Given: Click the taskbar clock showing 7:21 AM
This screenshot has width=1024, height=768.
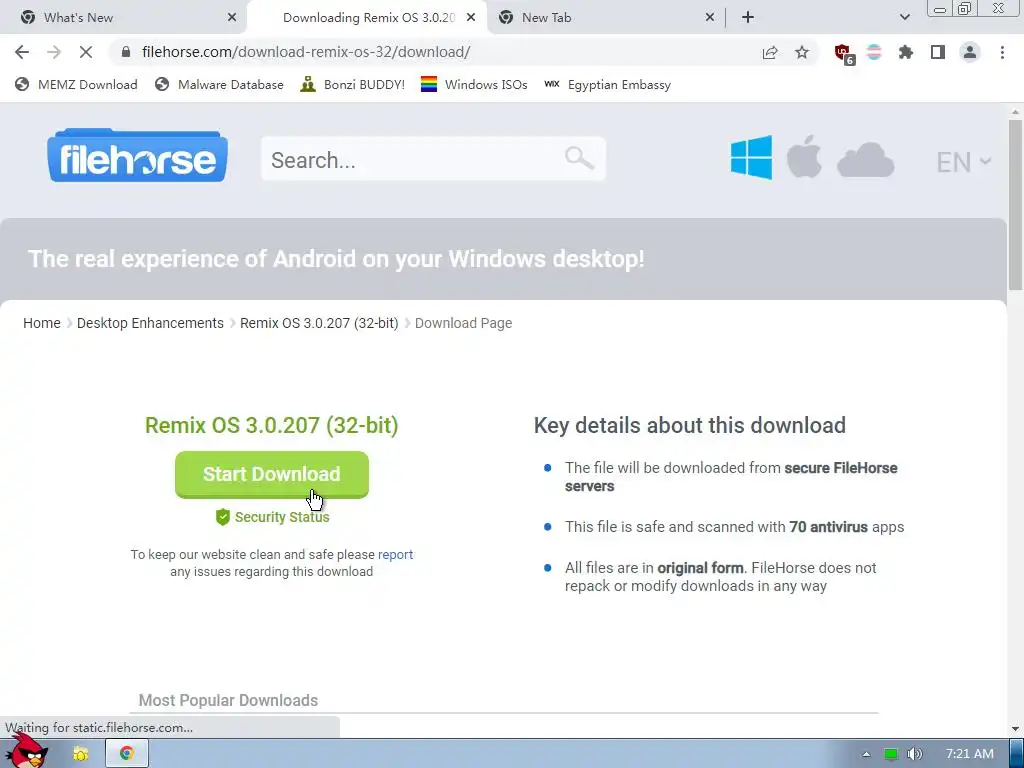Looking at the screenshot, I should [x=969, y=754].
